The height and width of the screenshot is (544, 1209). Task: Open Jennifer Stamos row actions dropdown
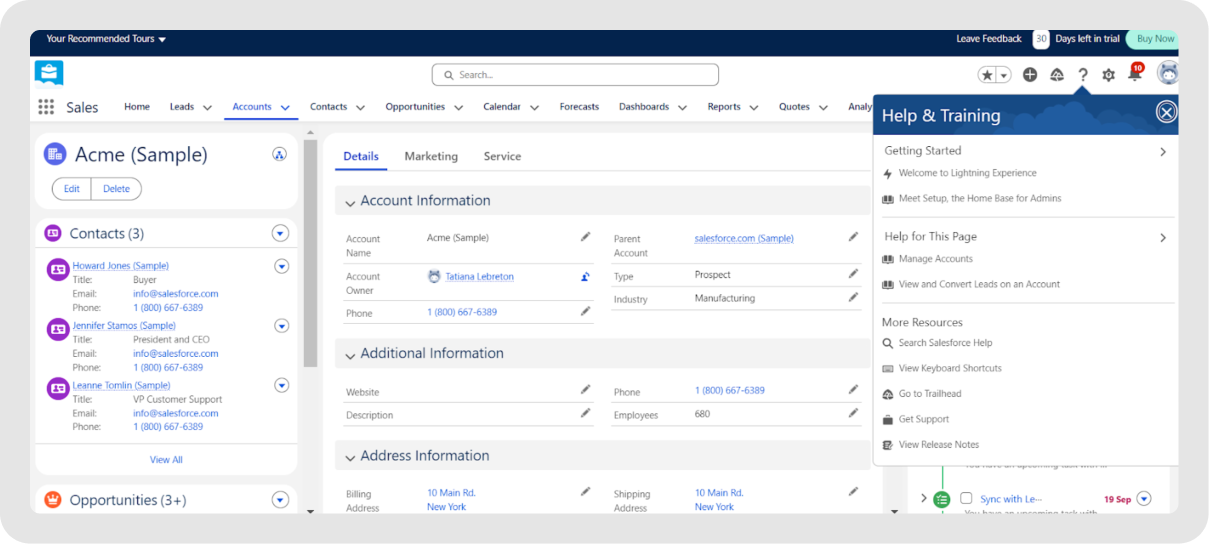[281, 326]
